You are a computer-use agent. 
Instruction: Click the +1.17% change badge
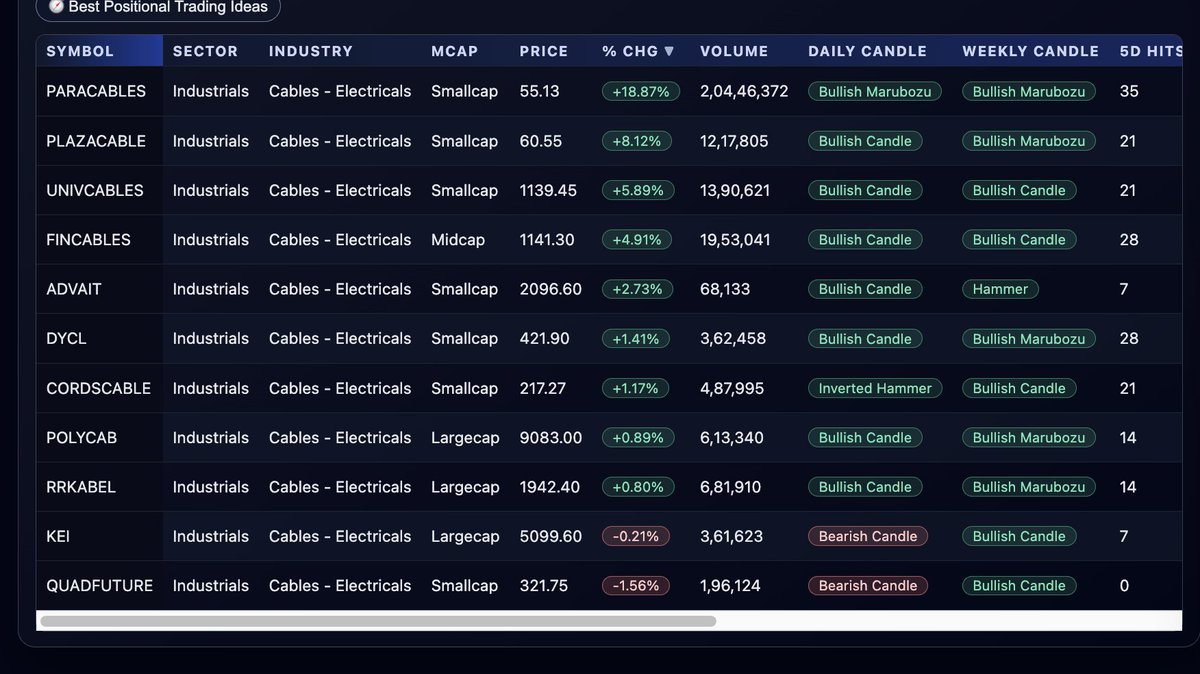coord(635,388)
